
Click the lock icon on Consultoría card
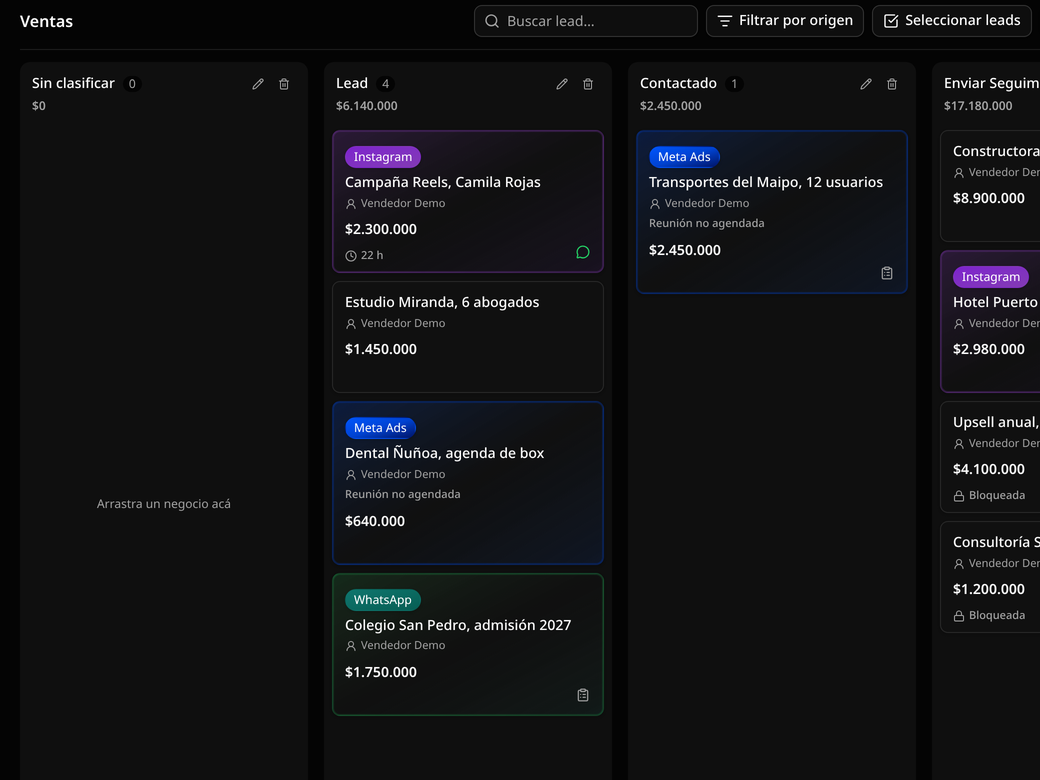958,616
